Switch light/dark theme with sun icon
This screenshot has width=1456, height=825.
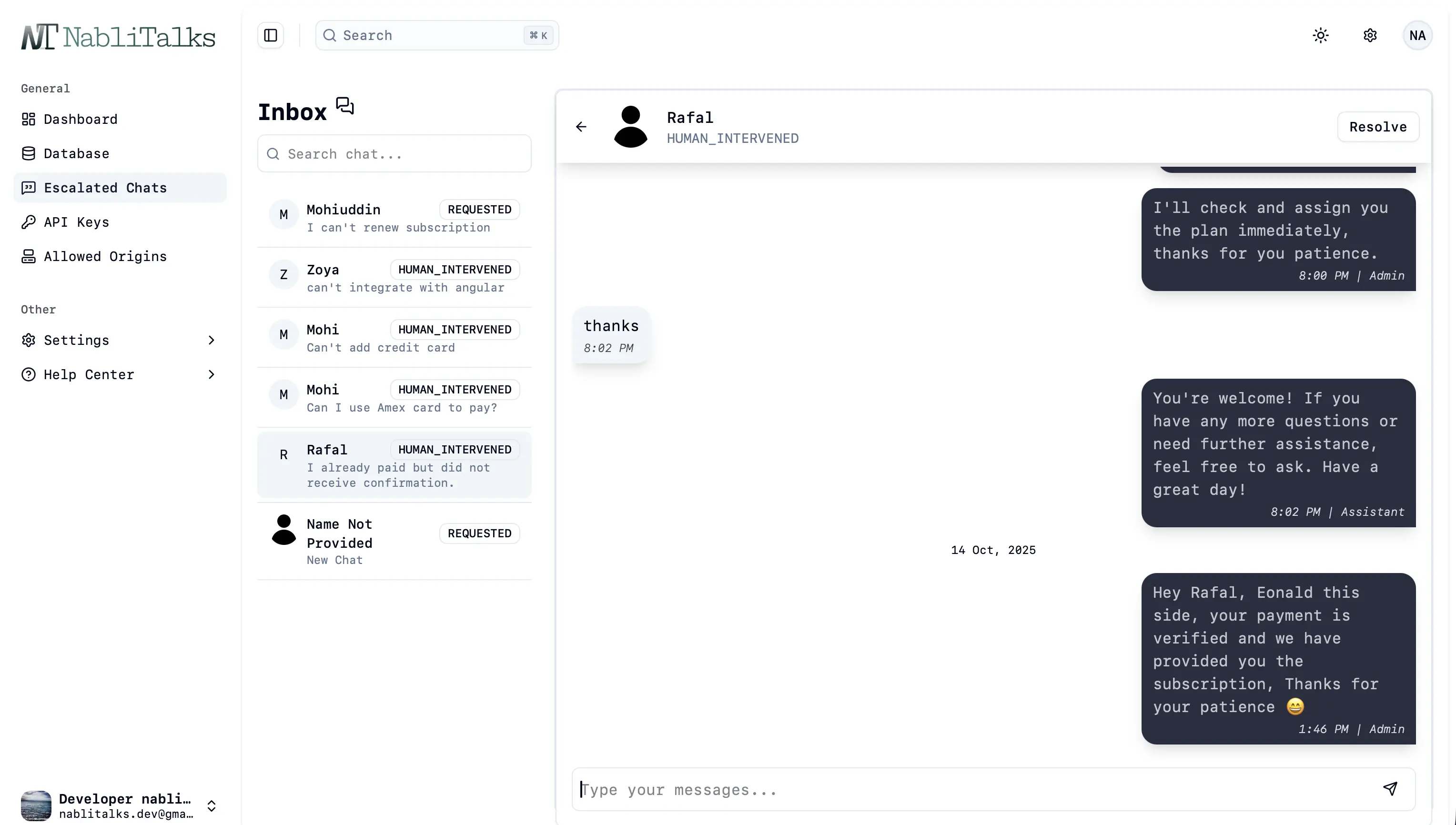click(x=1320, y=35)
